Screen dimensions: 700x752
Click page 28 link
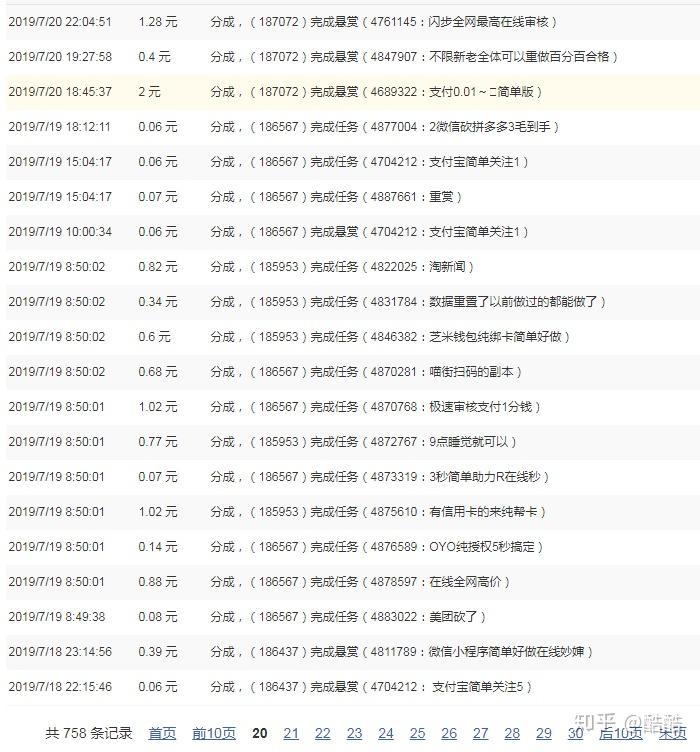[x=512, y=733]
